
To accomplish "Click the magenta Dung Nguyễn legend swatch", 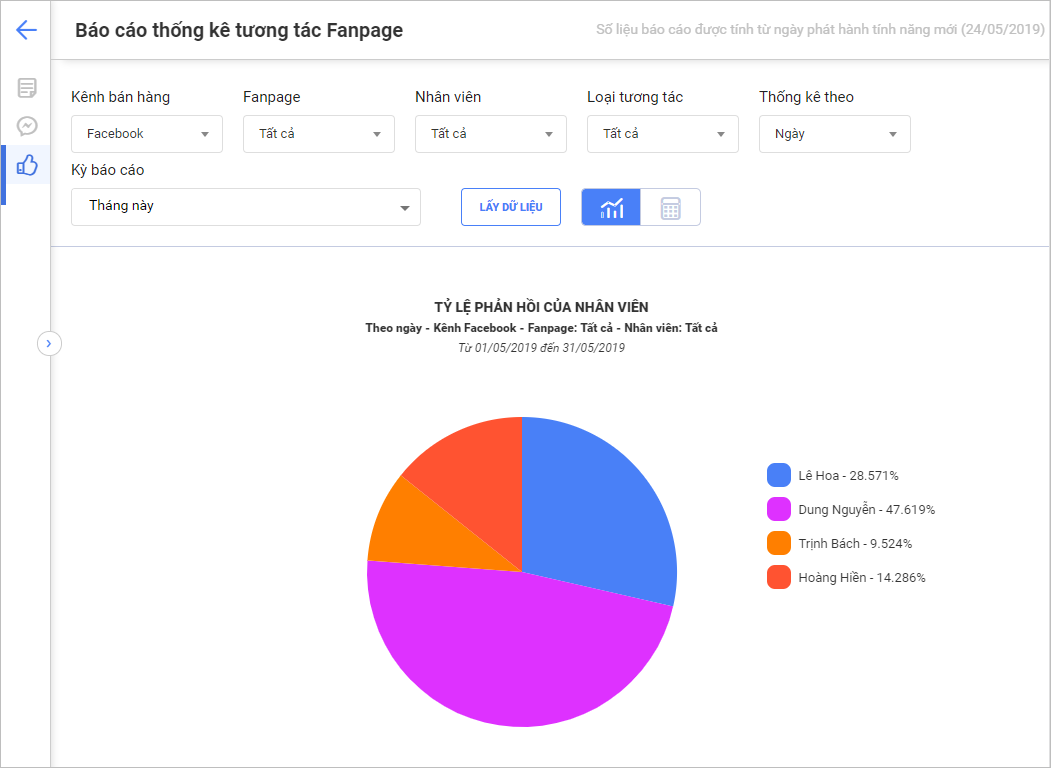I will [x=779, y=510].
